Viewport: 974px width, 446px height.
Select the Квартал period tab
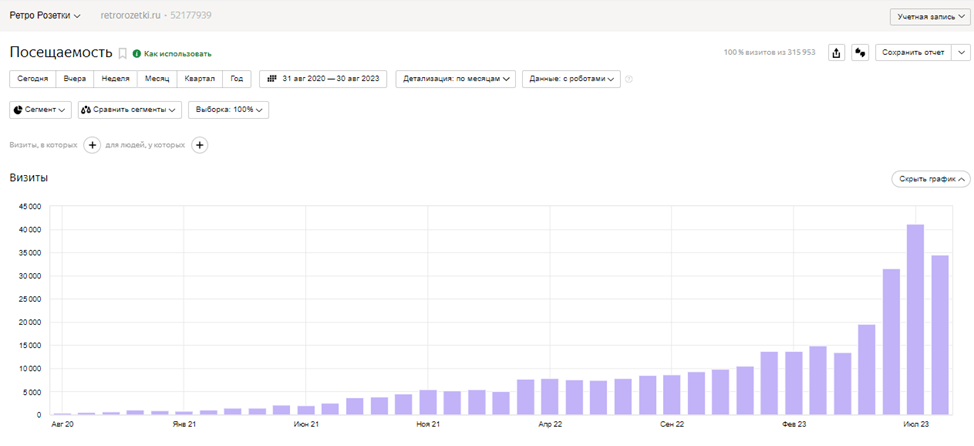coord(199,79)
